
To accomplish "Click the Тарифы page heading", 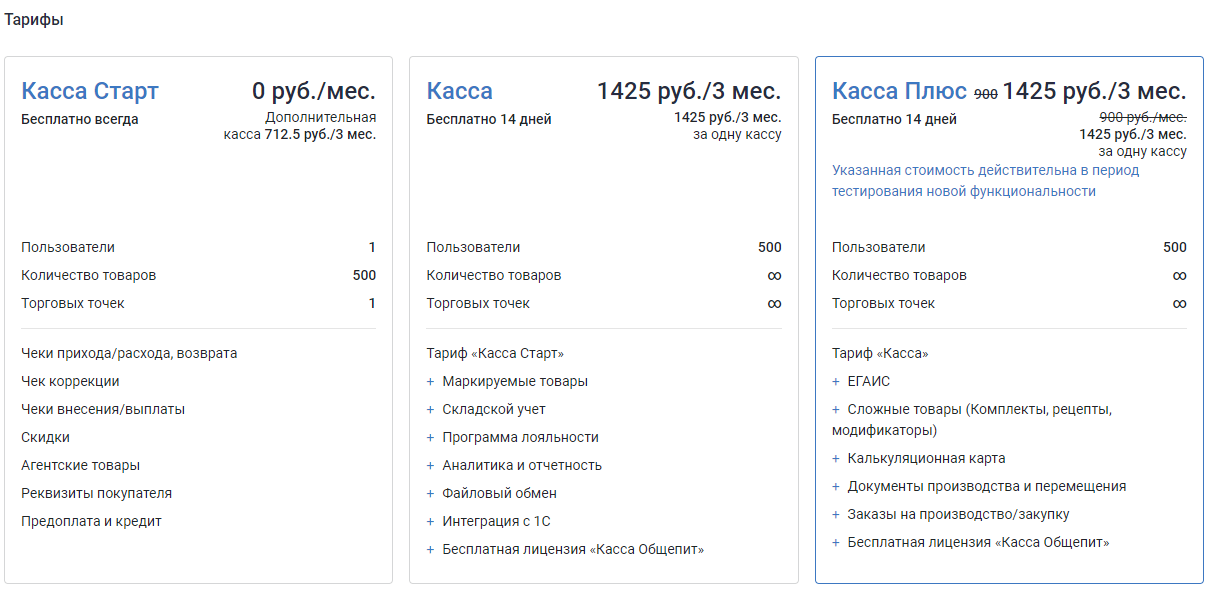I will click(34, 20).
